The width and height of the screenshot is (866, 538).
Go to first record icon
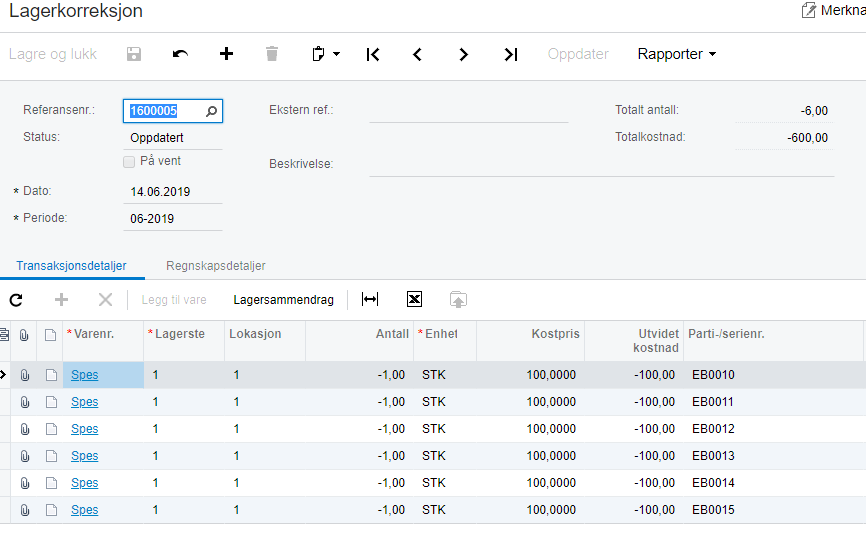(373, 54)
